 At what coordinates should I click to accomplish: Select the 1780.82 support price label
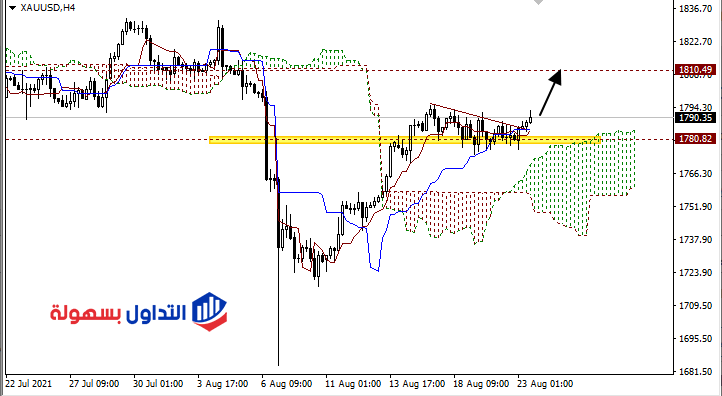coord(695,139)
